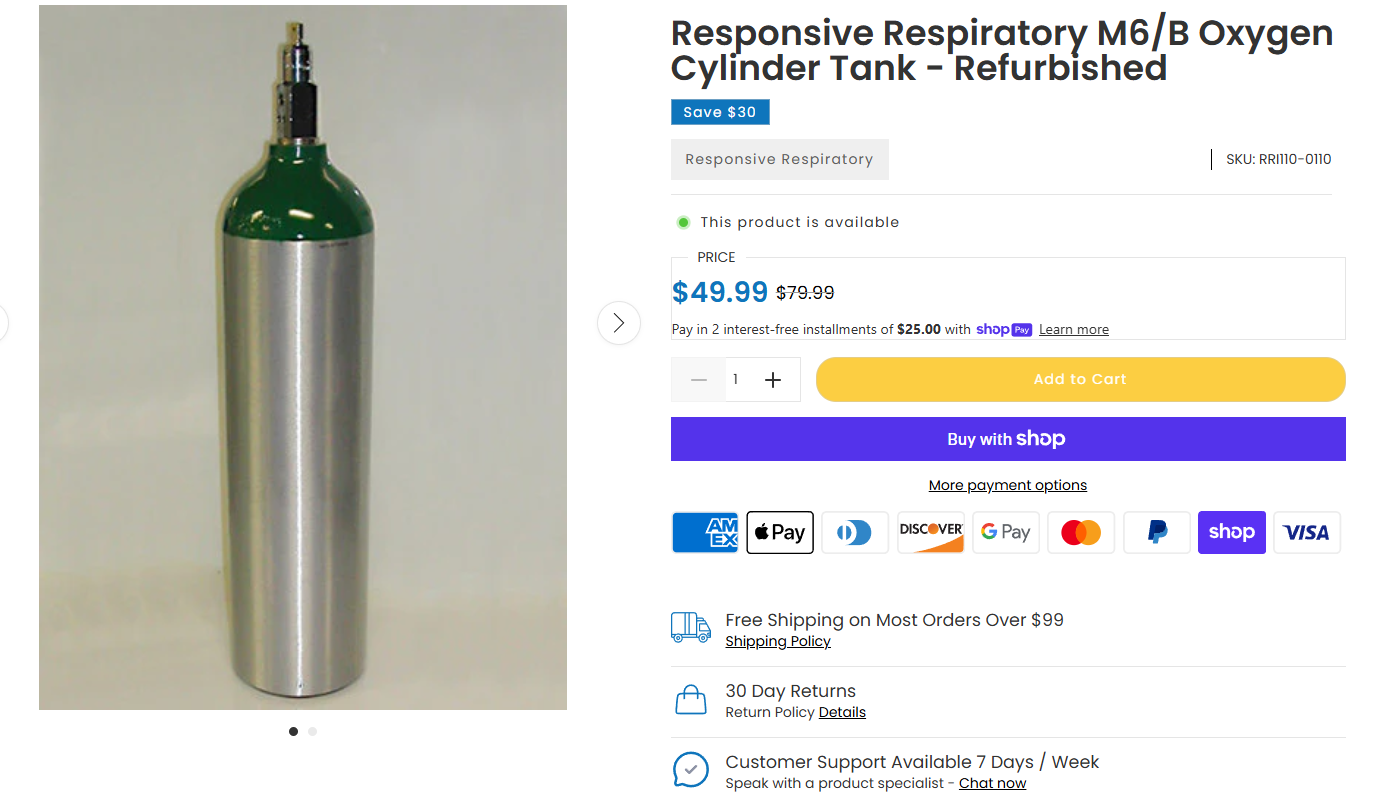1400x803 pixels.
Task: Click the Responsive Respiratory brand tag
Action: (x=779, y=160)
